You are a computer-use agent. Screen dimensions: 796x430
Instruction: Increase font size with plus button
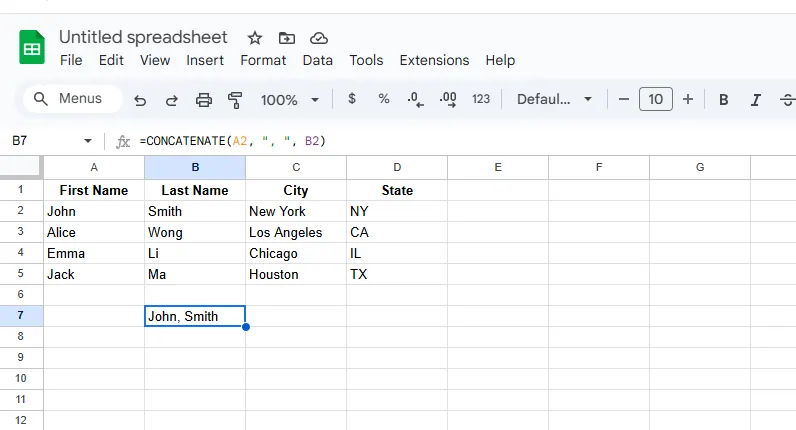688,100
